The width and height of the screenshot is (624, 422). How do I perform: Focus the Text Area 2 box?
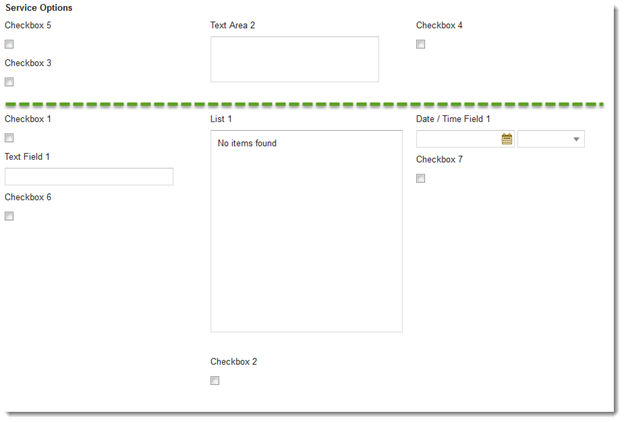tap(294, 59)
